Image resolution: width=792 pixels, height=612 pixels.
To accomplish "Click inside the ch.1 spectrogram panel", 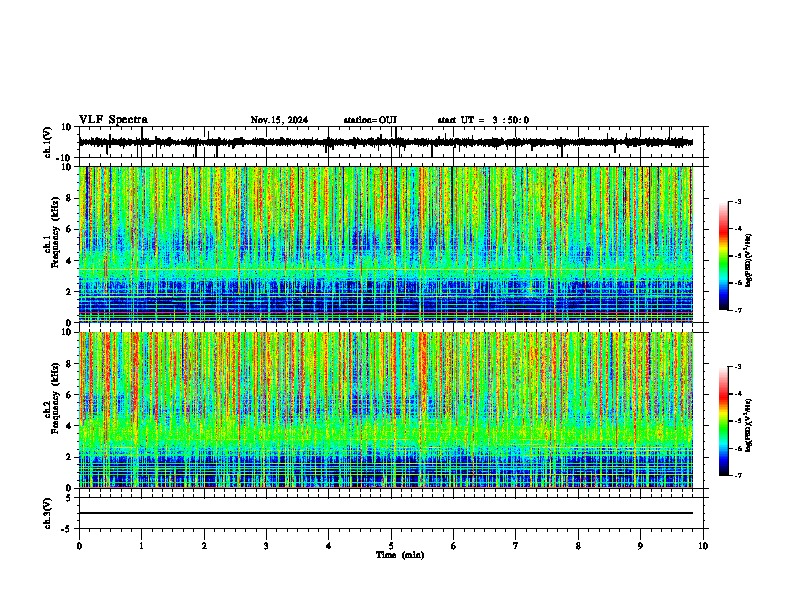I will point(385,244).
